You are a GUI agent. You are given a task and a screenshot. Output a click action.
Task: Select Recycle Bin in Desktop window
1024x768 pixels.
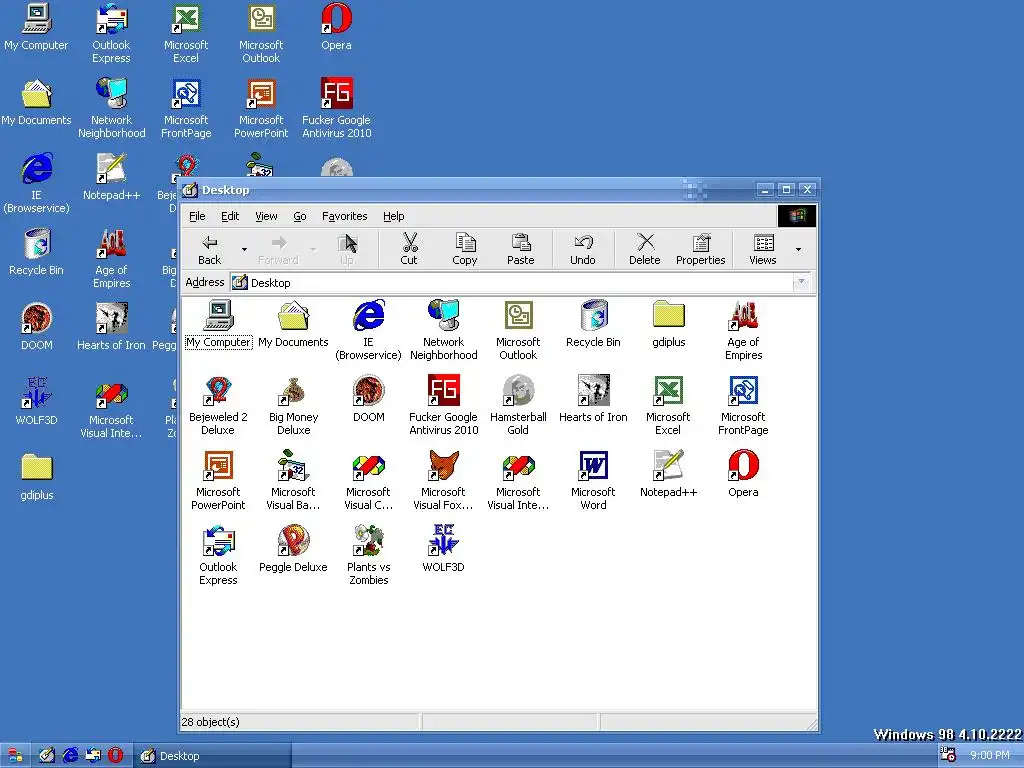(593, 325)
